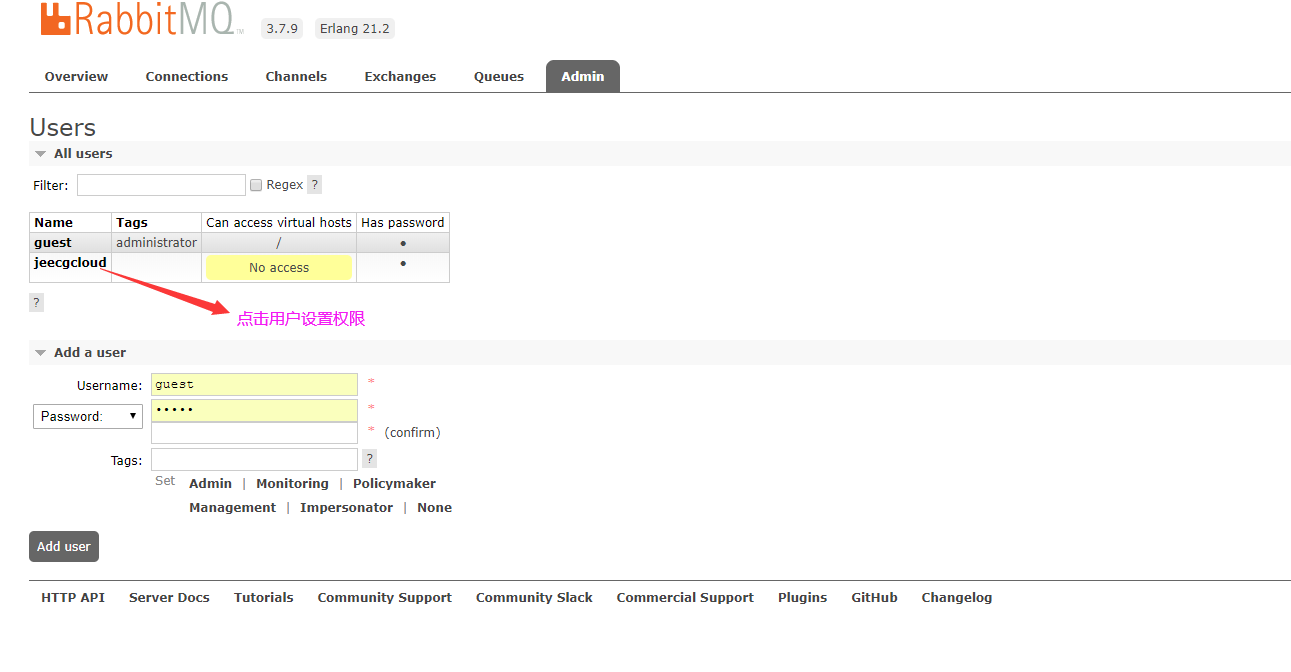
Task: Click the Add user button
Action: coord(64,547)
